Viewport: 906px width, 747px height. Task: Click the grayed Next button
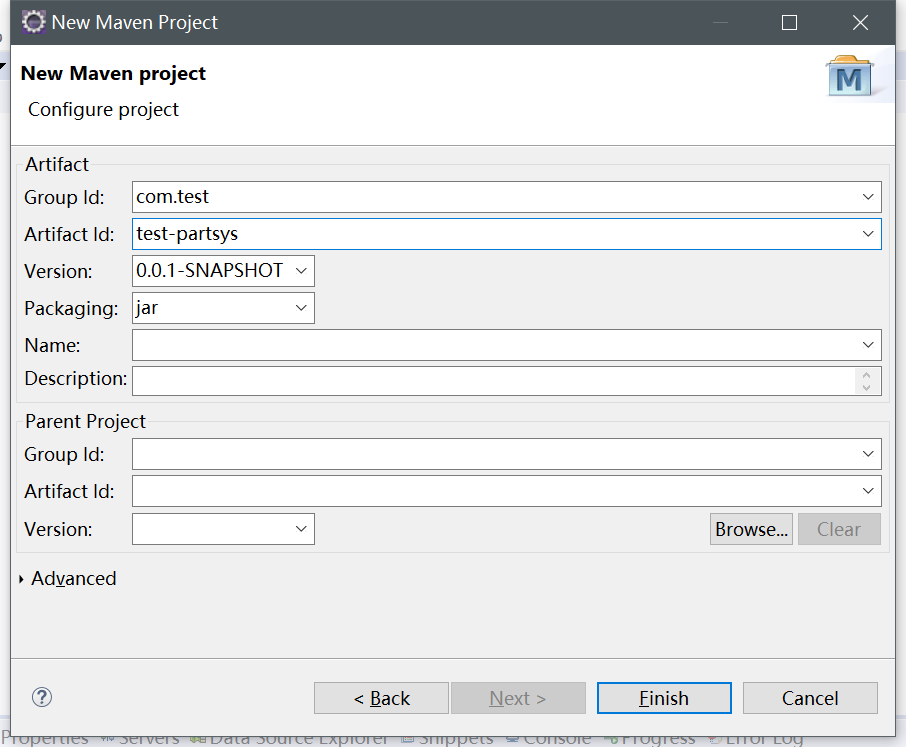point(518,698)
